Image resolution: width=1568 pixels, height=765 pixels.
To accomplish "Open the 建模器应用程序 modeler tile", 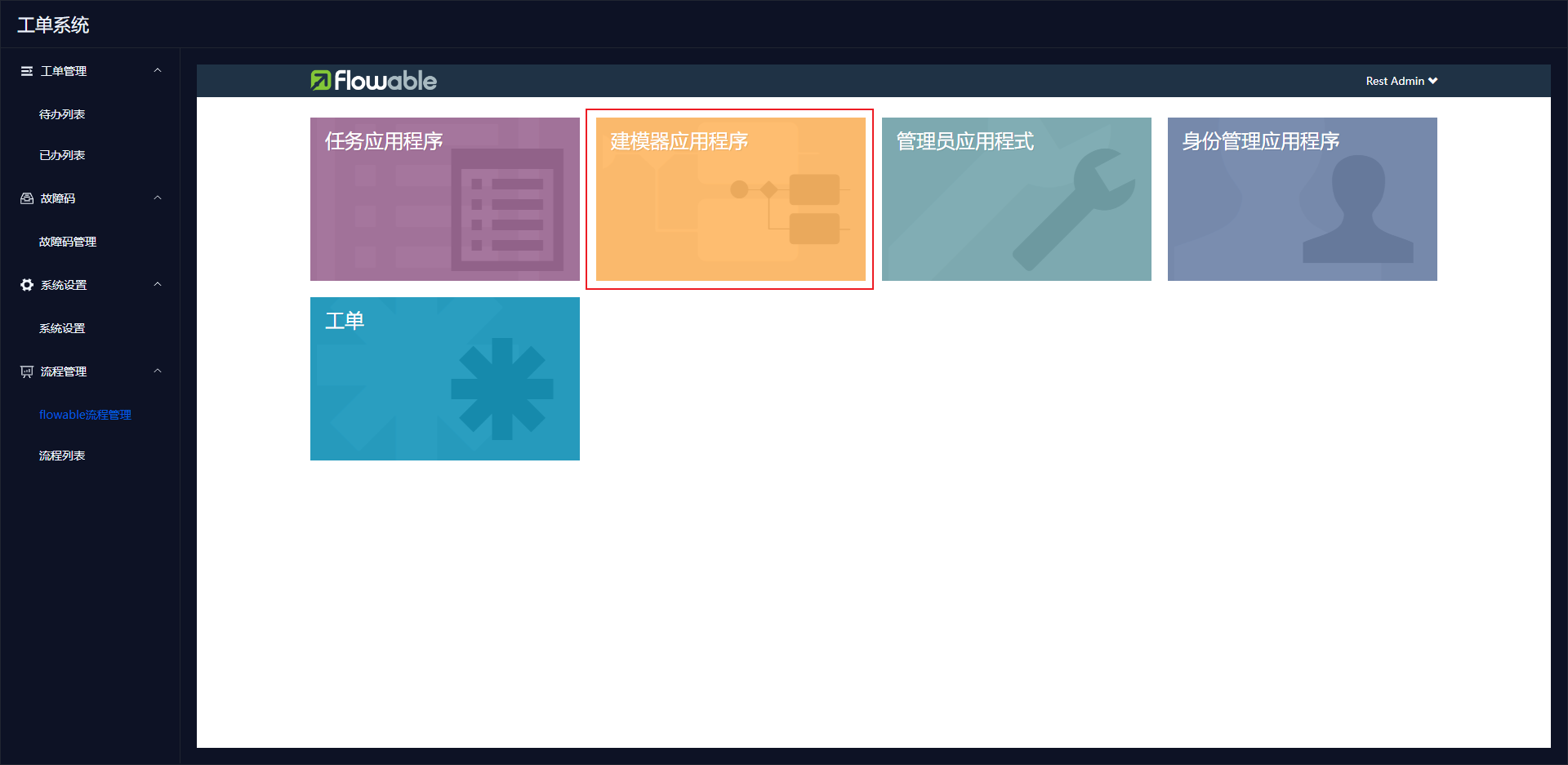I will [x=731, y=199].
